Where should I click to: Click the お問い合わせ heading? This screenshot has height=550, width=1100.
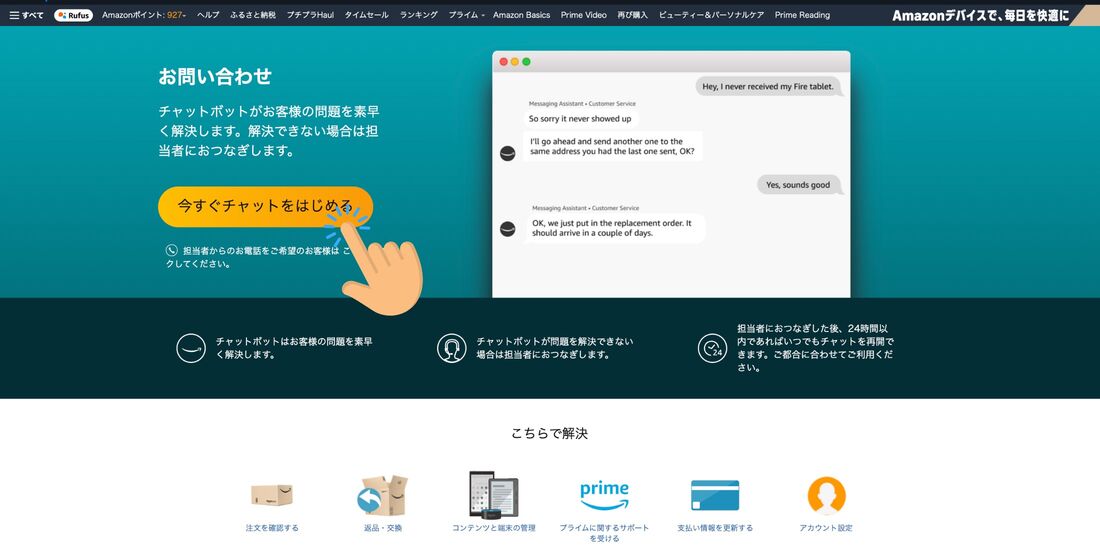click(215, 76)
